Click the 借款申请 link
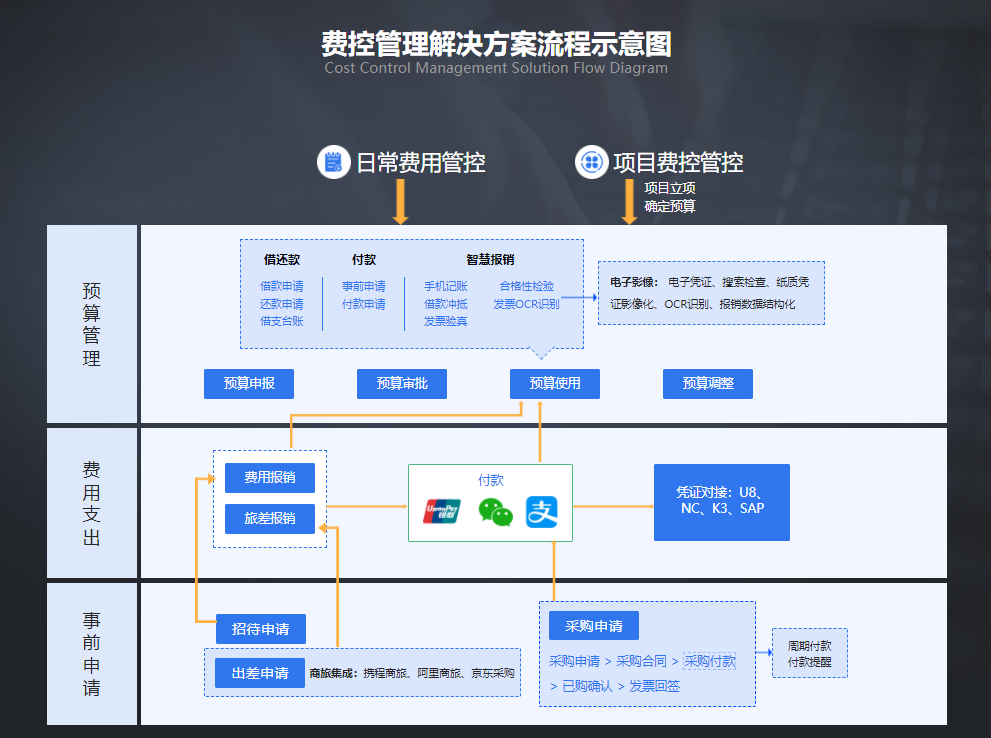The height and width of the screenshot is (738, 991). coord(282,286)
